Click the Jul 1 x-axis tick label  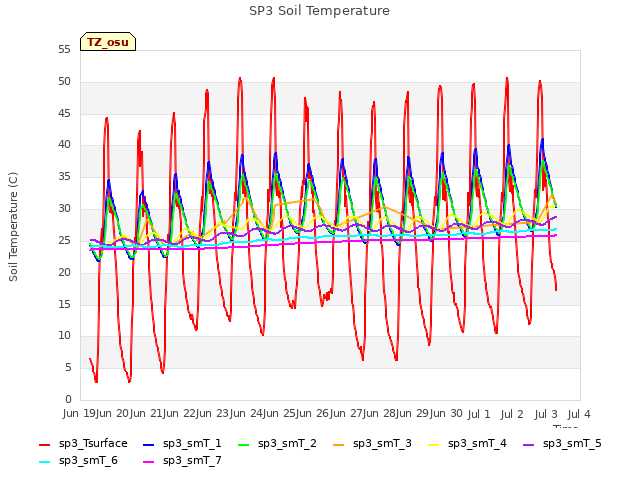tap(479, 415)
